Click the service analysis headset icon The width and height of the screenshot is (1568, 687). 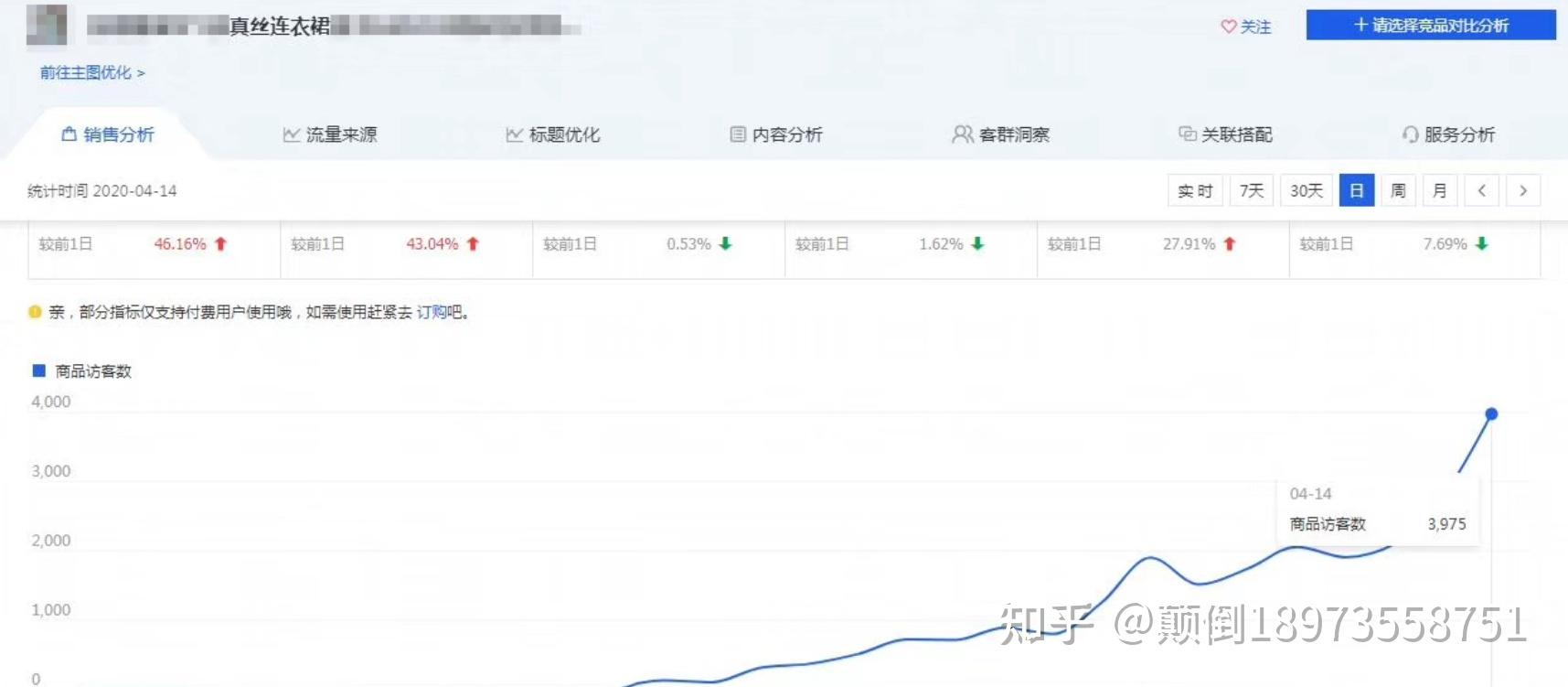[1410, 134]
